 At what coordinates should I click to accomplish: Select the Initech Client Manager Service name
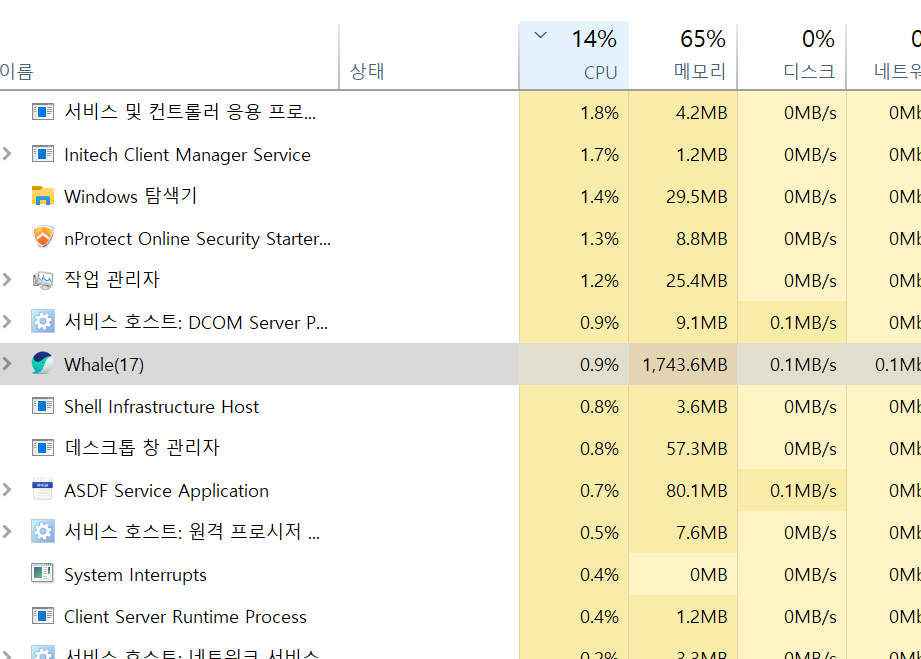coord(187,154)
